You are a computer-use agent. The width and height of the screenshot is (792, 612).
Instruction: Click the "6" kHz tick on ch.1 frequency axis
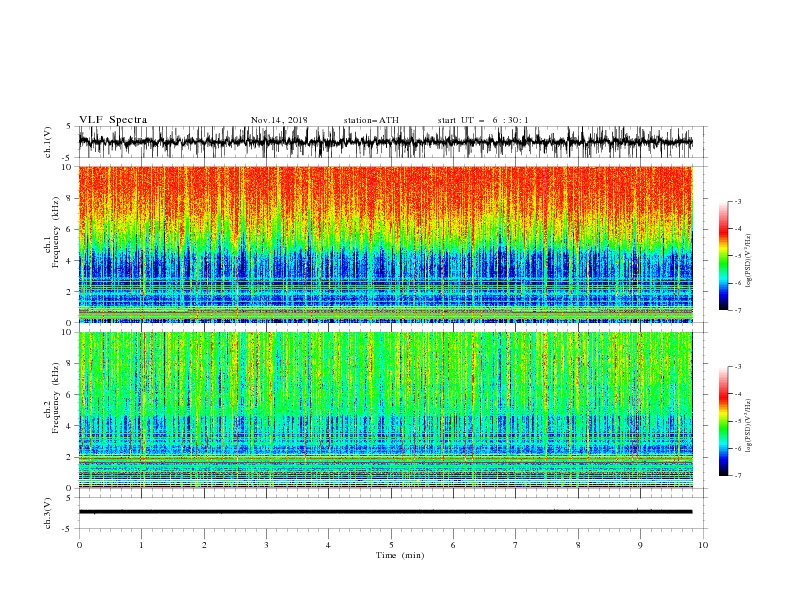point(70,229)
